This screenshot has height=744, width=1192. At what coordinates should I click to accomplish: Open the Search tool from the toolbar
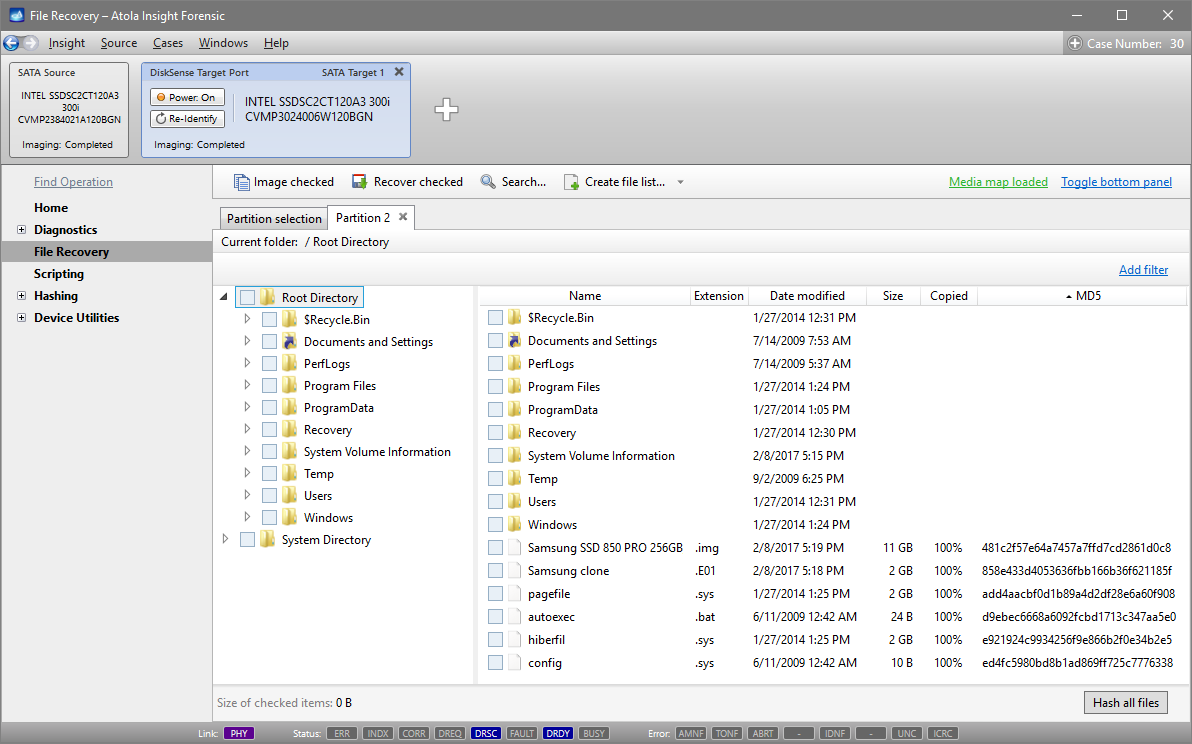[x=488, y=181]
